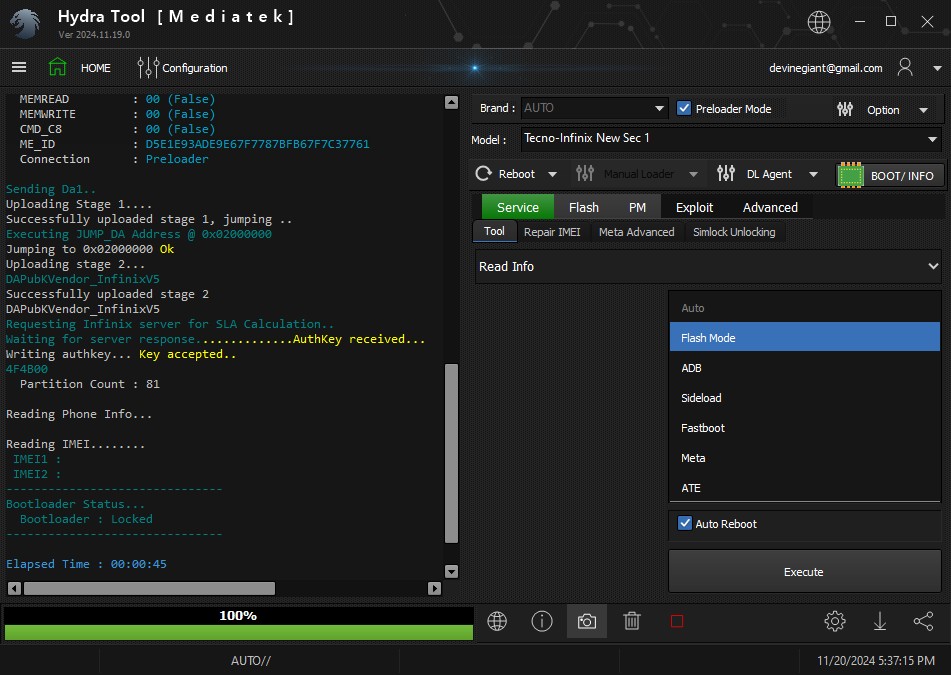This screenshot has width=951, height=675.
Task: Click the log scroll right arrow
Action: pos(434,588)
